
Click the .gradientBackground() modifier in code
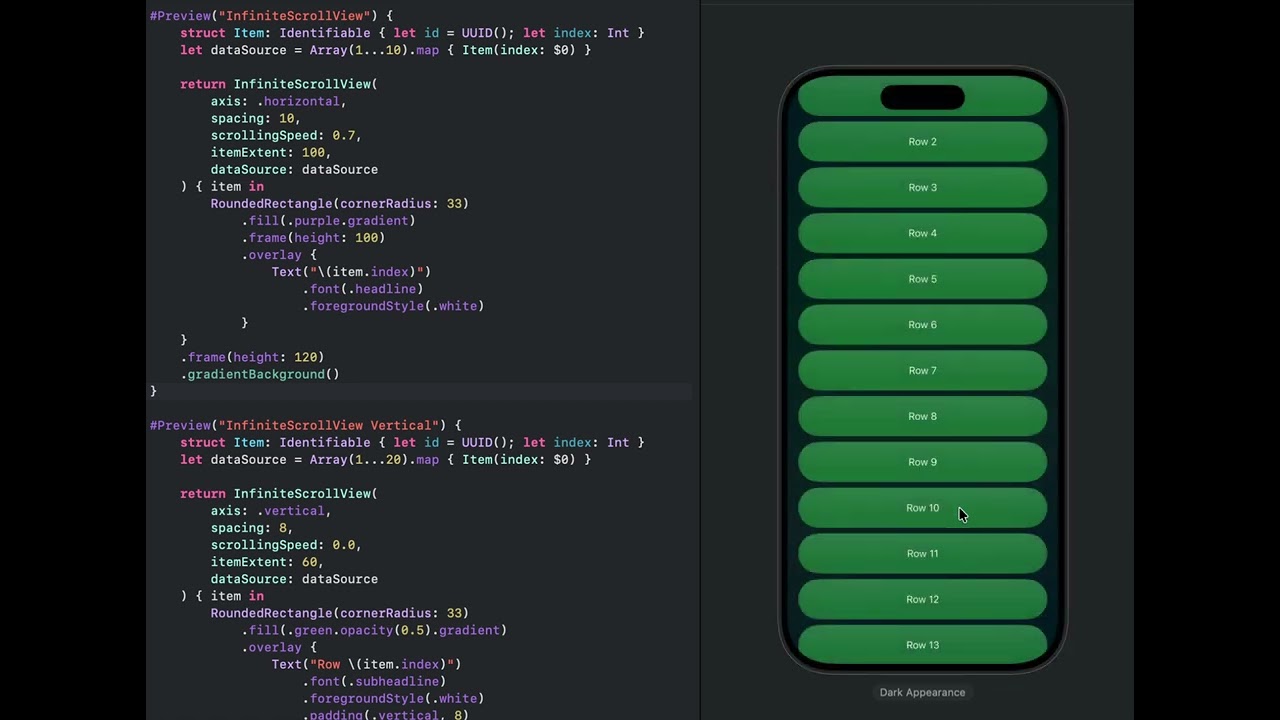pyautogui.click(x=262, y=374)
